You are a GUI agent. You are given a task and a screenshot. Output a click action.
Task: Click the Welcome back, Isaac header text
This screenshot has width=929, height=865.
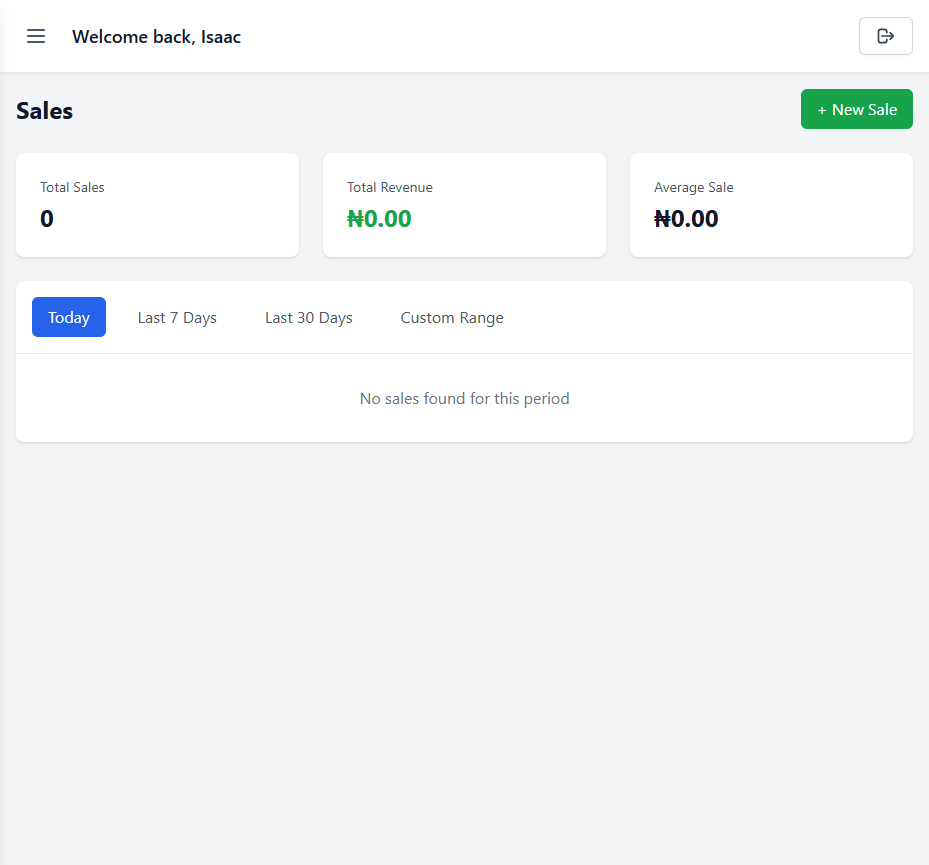pyautogui.click(x=156, y=36)
